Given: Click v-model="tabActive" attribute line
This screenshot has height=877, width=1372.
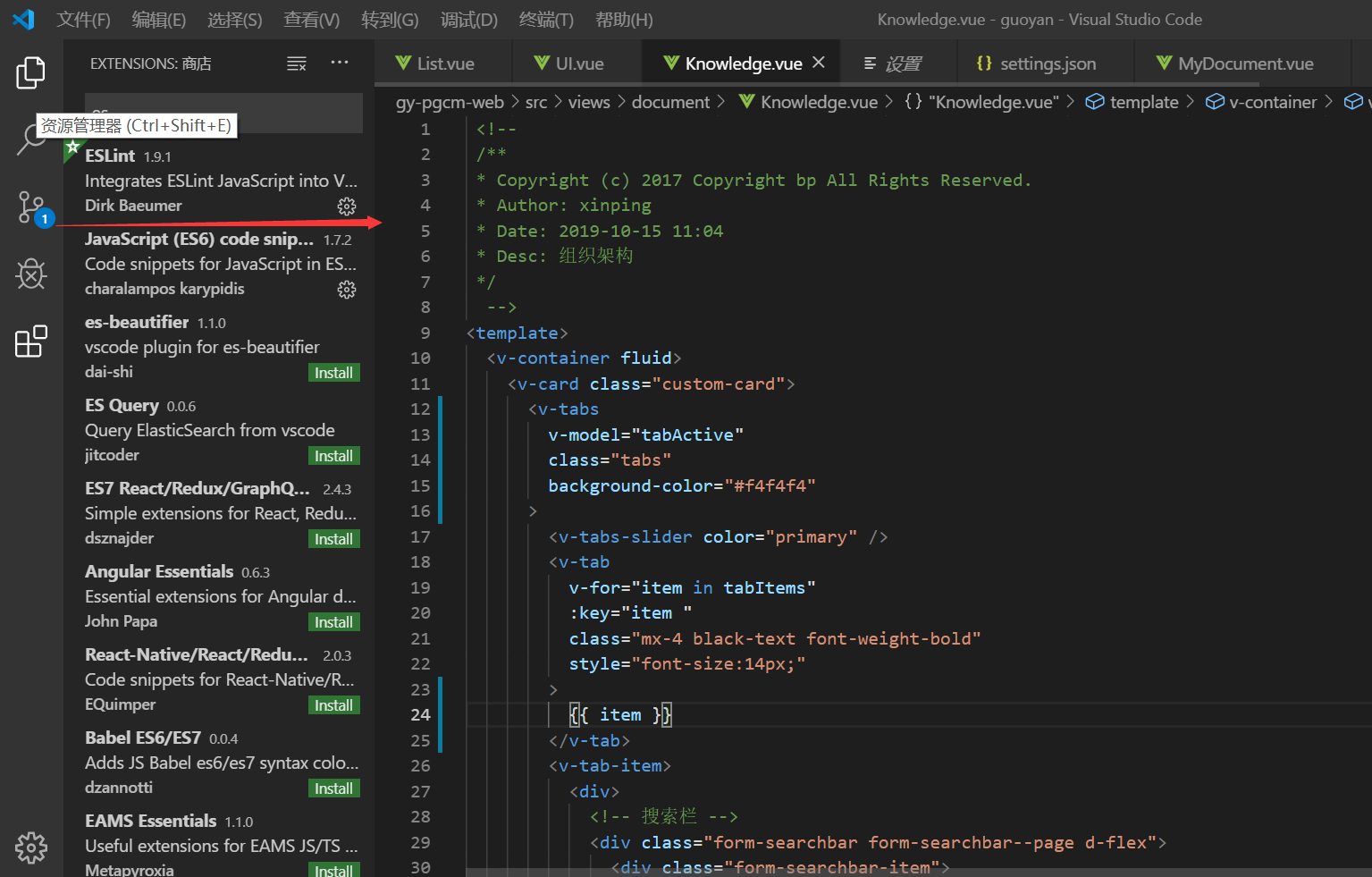Looking at the screenshot, I should click(x=645, y=434).
